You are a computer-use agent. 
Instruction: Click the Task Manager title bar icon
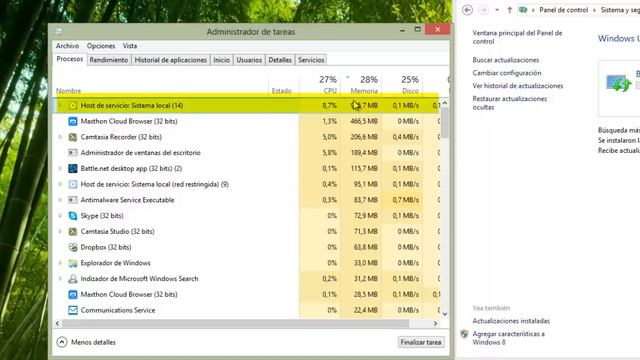(59, 31)
